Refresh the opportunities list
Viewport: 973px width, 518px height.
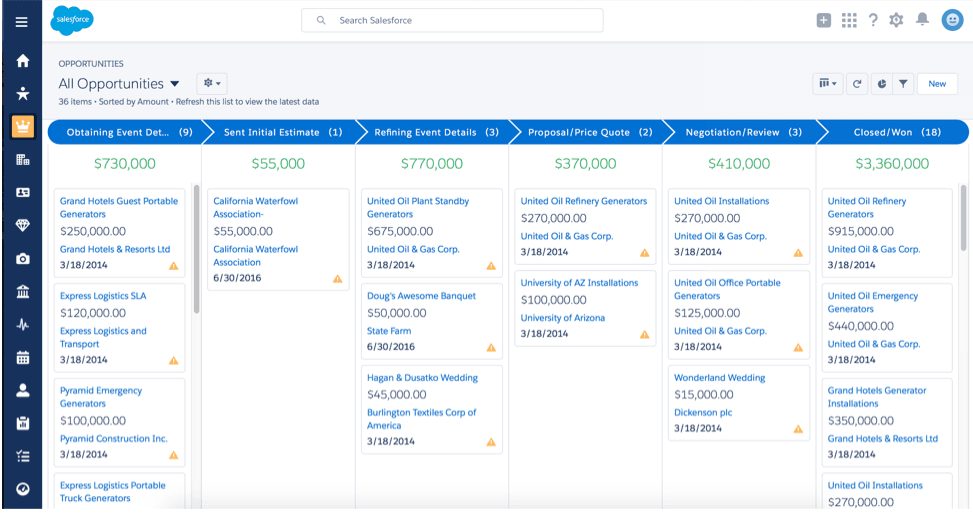click(857, 84)
